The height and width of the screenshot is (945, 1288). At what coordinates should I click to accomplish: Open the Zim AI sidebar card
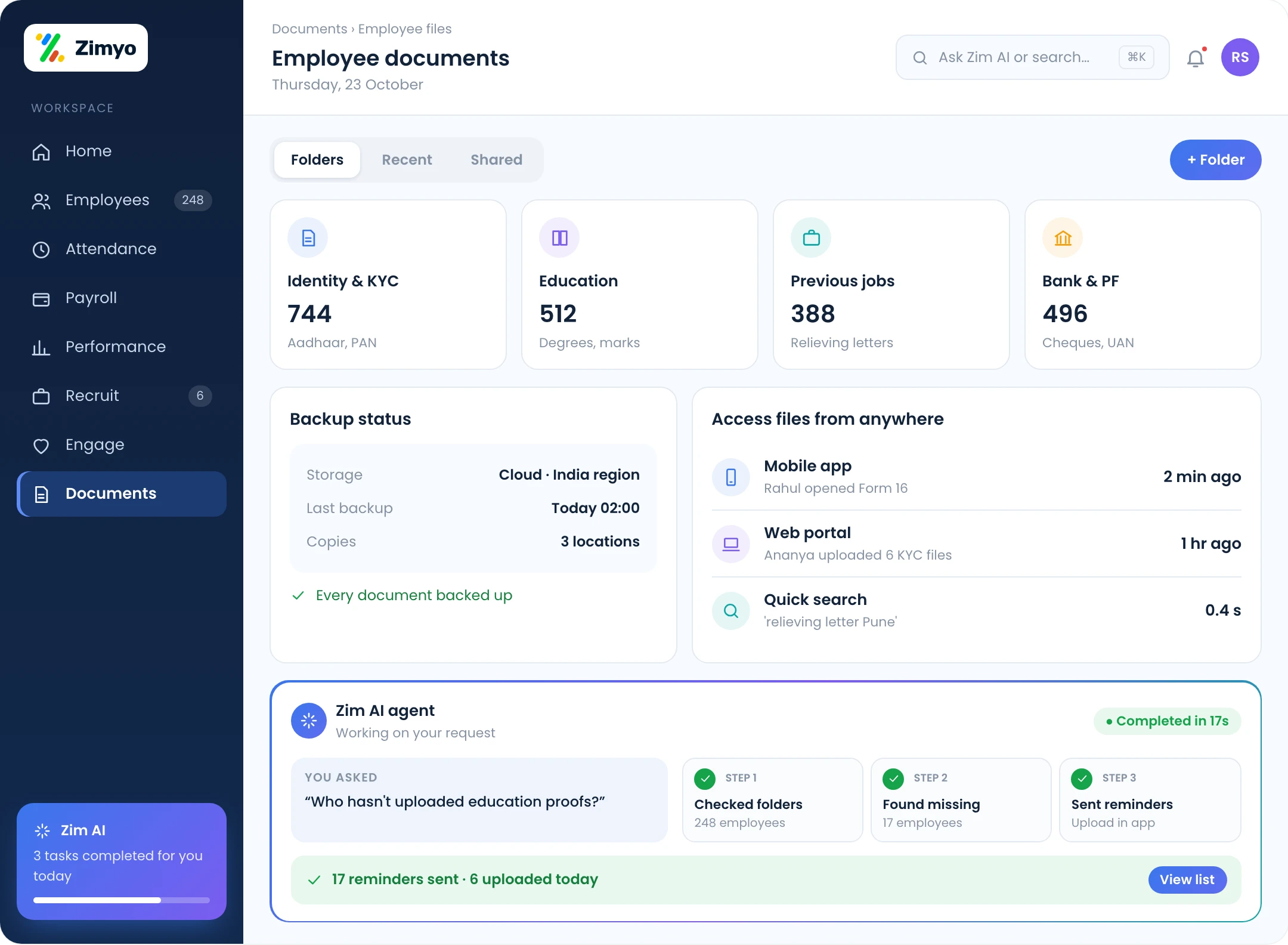click(x=122, y=861)
